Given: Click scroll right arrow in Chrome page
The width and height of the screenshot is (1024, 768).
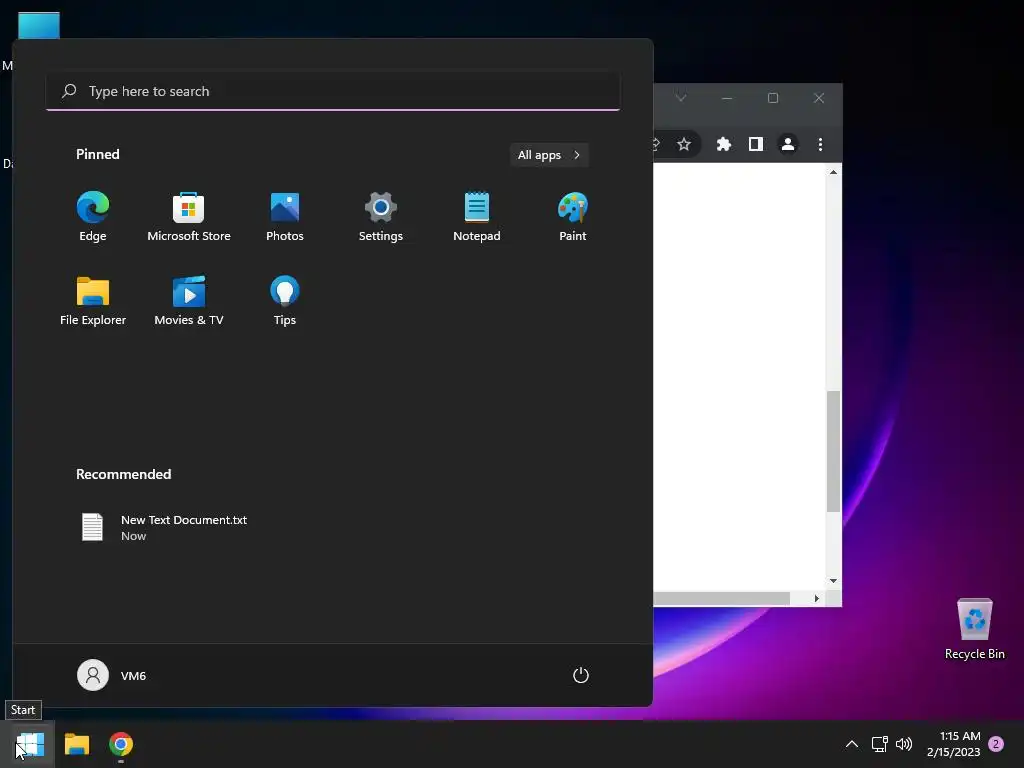Looking at the screenshot, I should 816,598.
